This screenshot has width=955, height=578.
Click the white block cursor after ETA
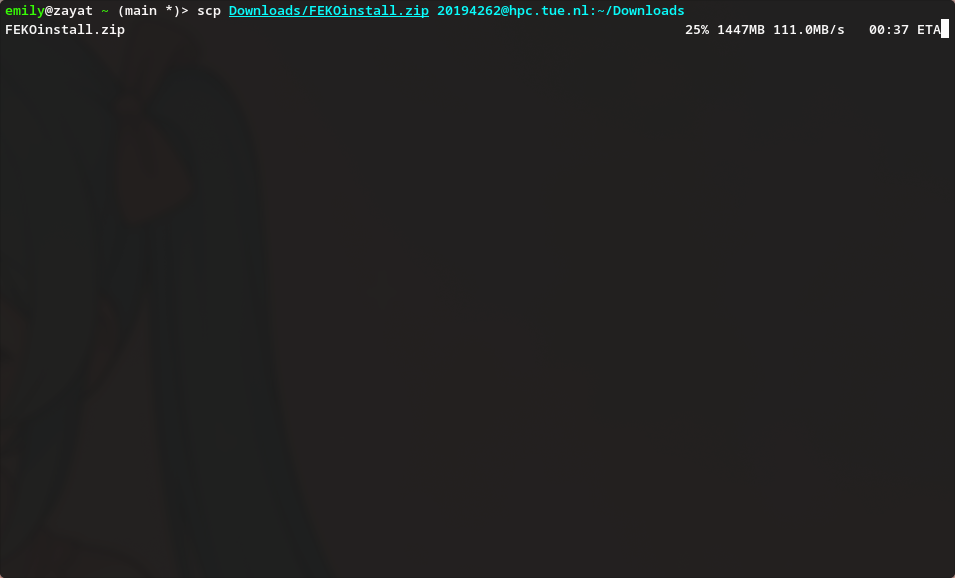[945, 29]
